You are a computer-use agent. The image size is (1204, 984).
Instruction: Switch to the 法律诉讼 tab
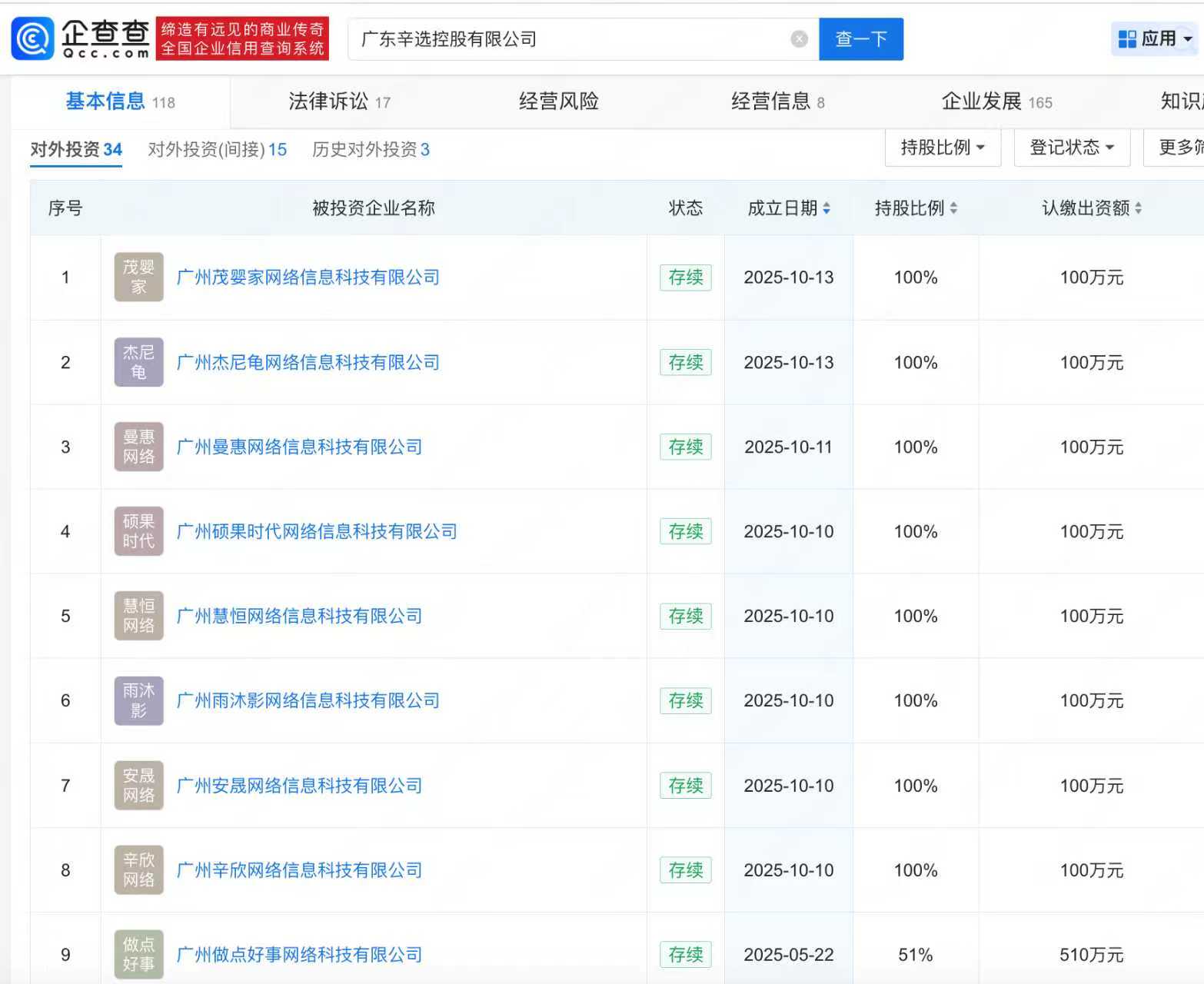(x=338, y=101)
